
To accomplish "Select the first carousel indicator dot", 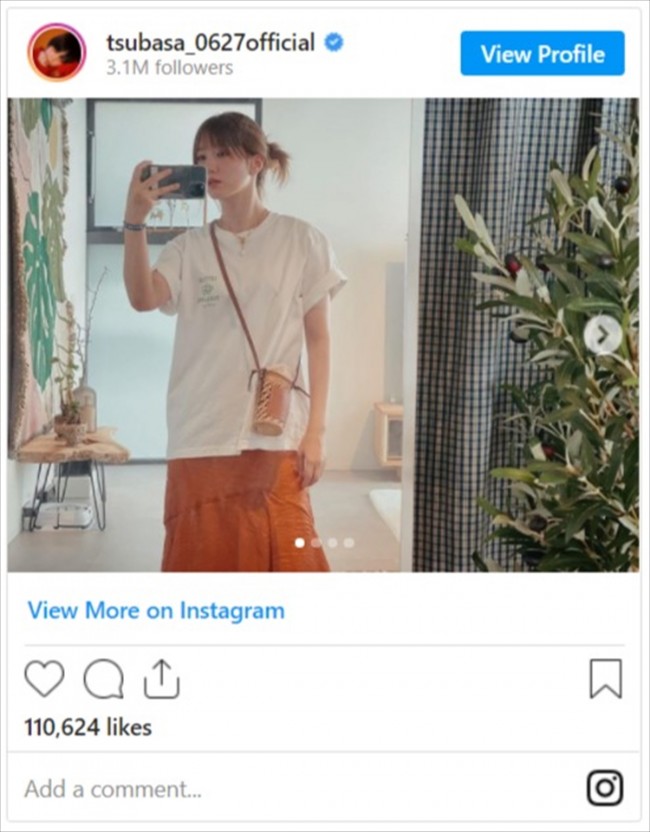I will pyautogui.click(x=300, y=543).
